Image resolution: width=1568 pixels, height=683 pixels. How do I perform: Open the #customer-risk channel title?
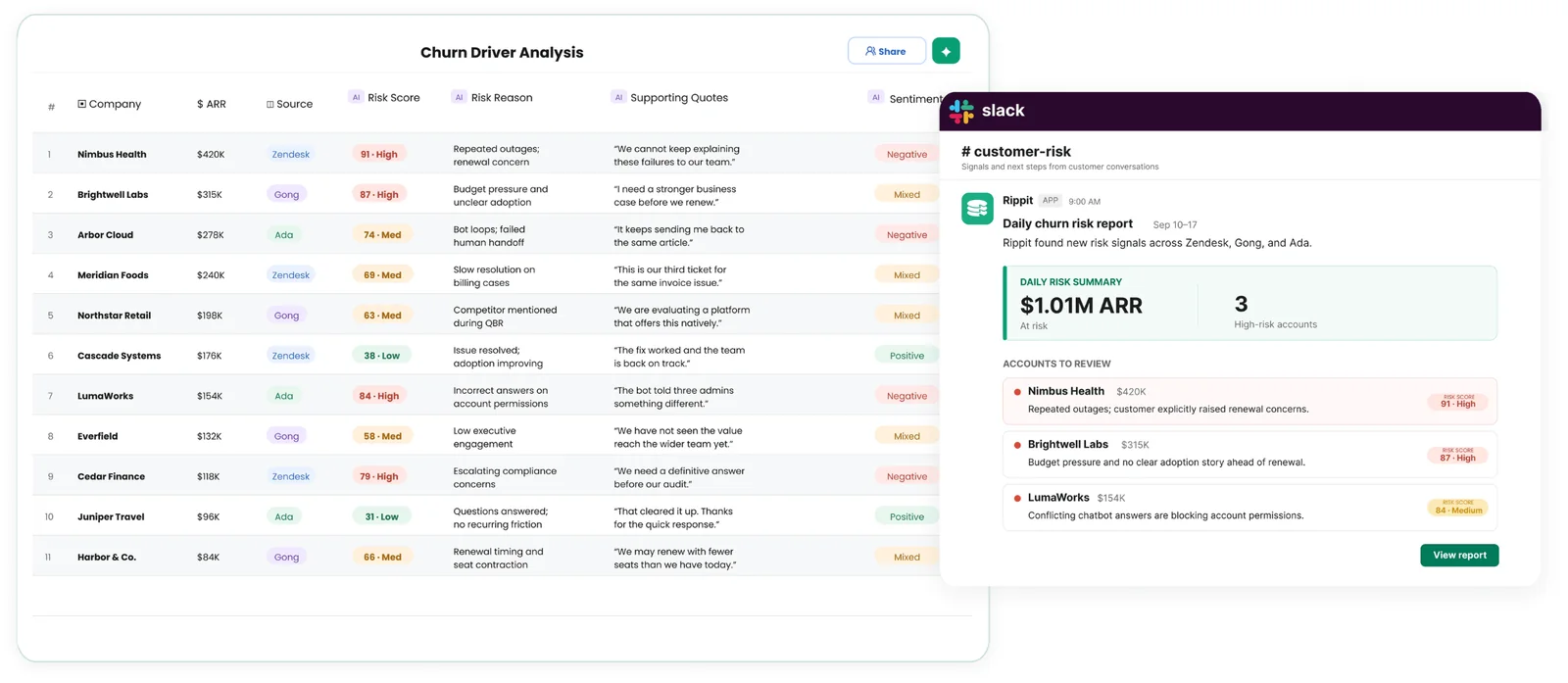pyautogui.click(x=1016, y=151)
